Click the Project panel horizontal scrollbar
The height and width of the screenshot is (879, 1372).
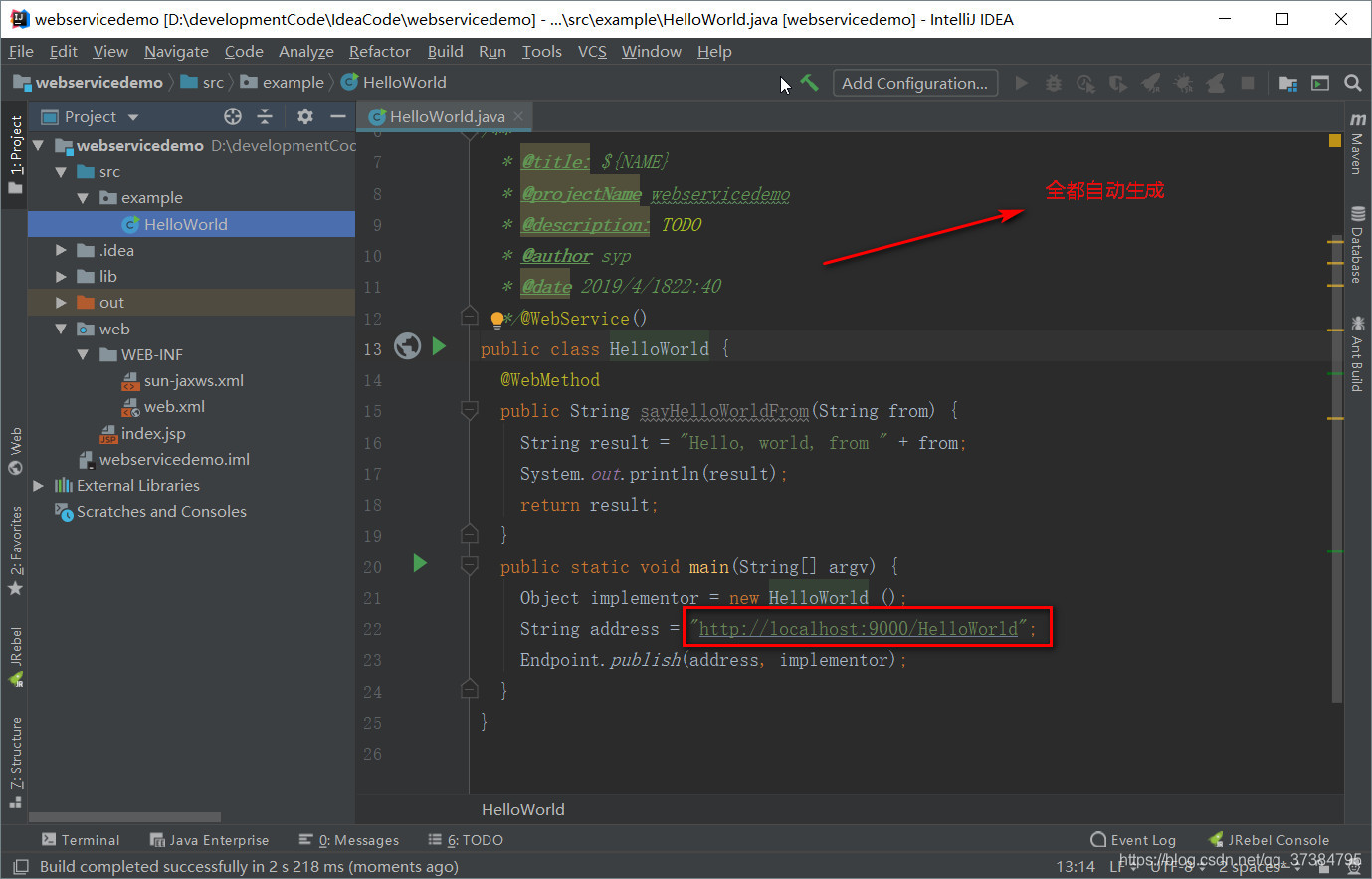[125, 817]
